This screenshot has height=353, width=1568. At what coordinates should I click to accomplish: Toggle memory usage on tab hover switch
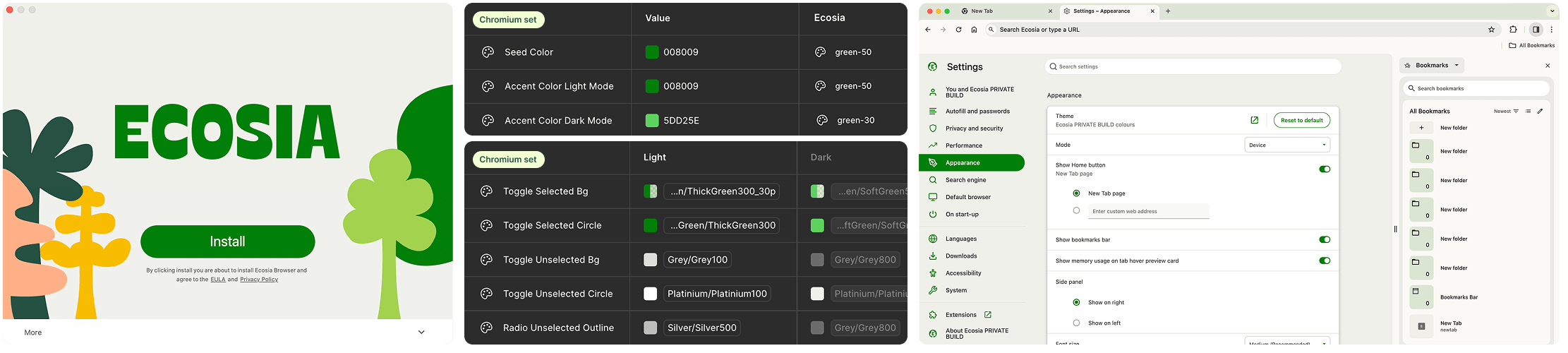coord(1325,261)
